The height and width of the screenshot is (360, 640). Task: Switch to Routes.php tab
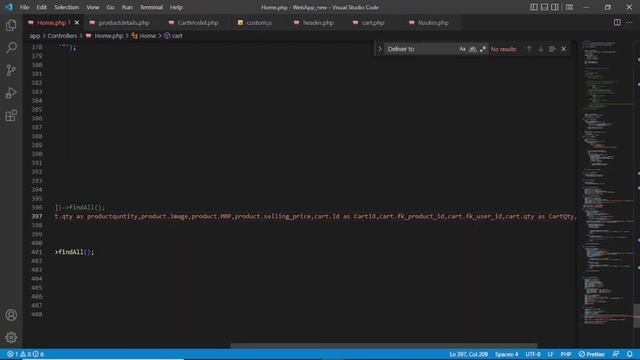(x=433, y=23)
